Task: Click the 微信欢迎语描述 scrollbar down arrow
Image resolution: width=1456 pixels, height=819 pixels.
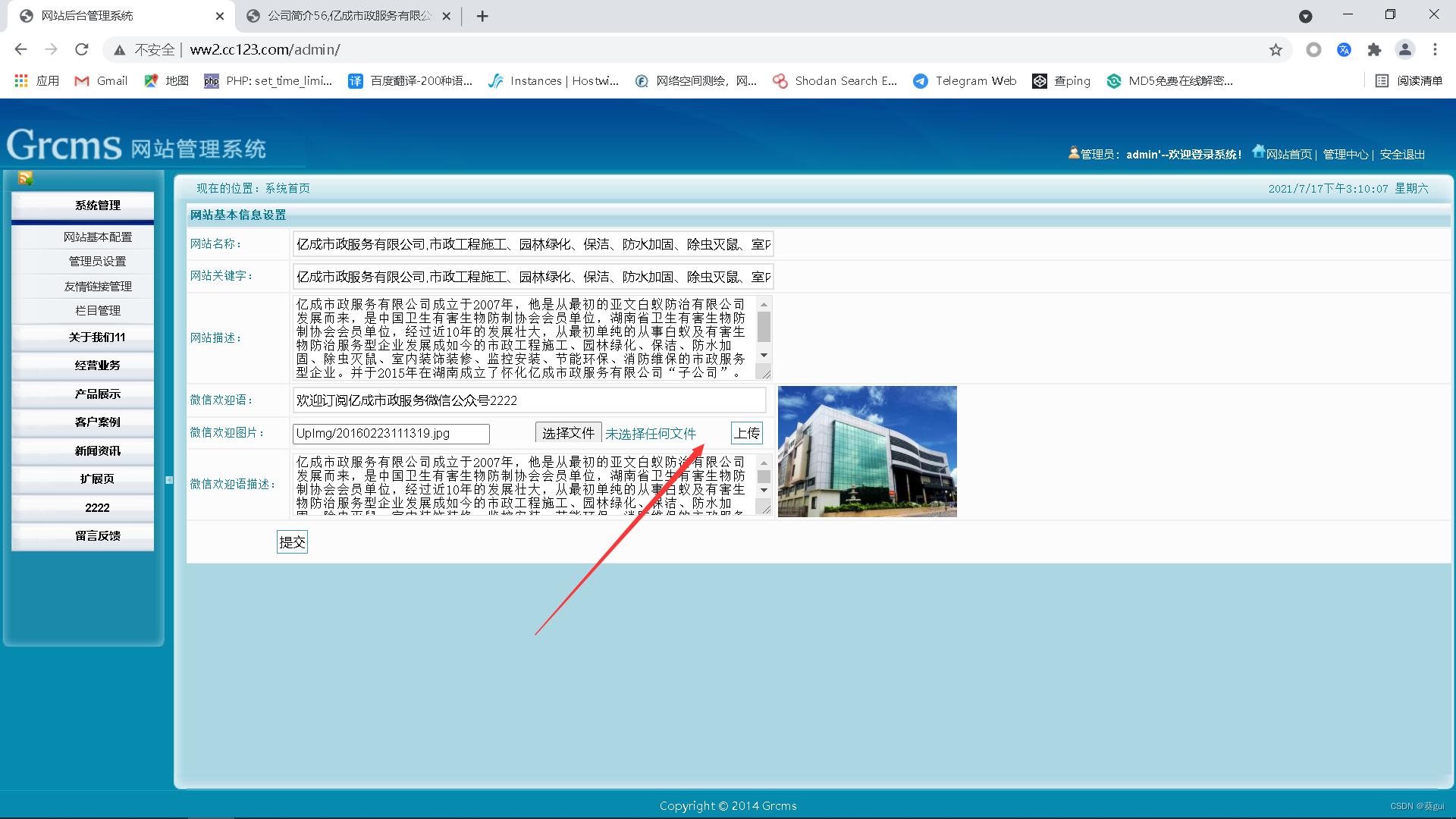Action: [x=764, y=491]
